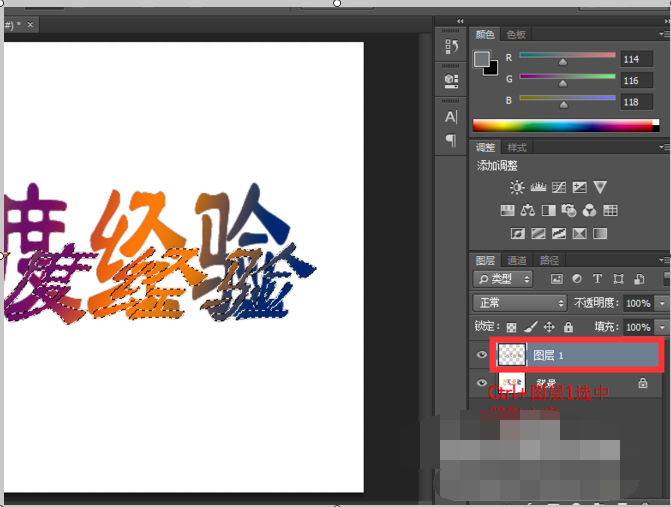
Task: Lock all layer attributes
Action: point(568,327)
